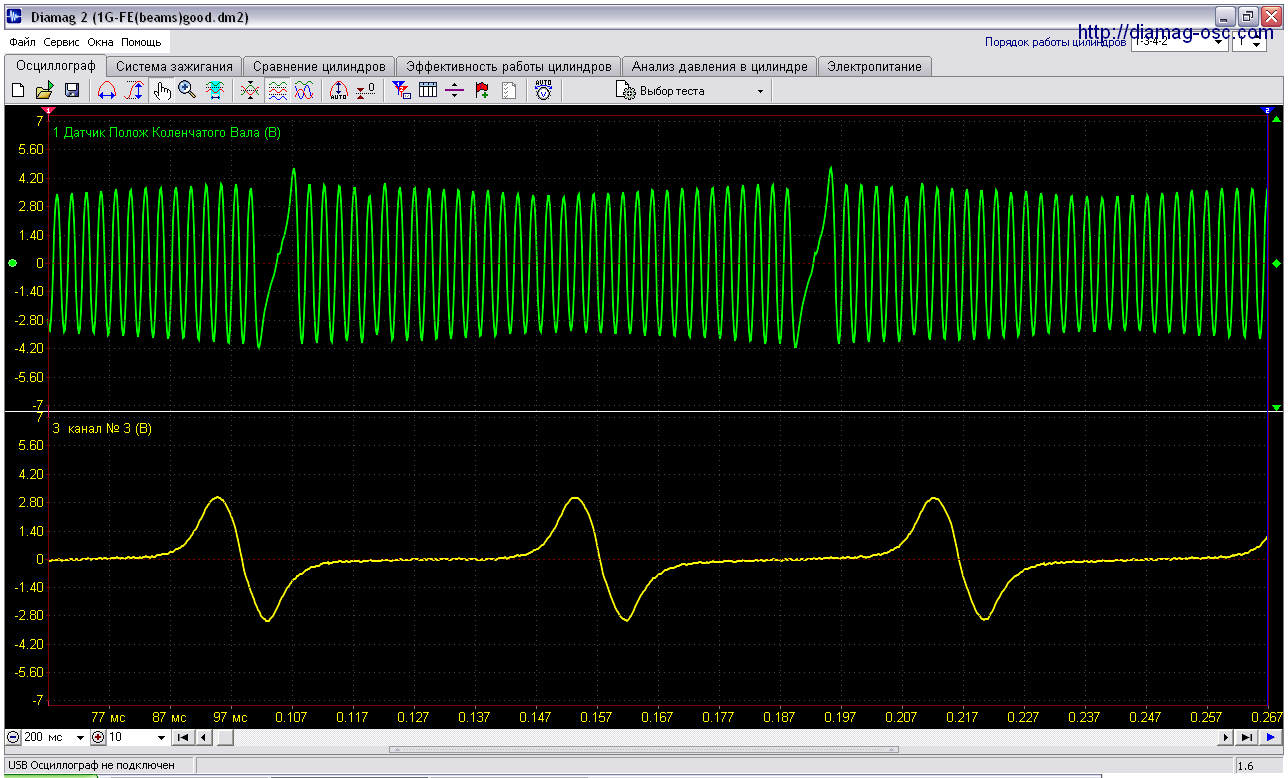Click the zero level offset icon

366,91
